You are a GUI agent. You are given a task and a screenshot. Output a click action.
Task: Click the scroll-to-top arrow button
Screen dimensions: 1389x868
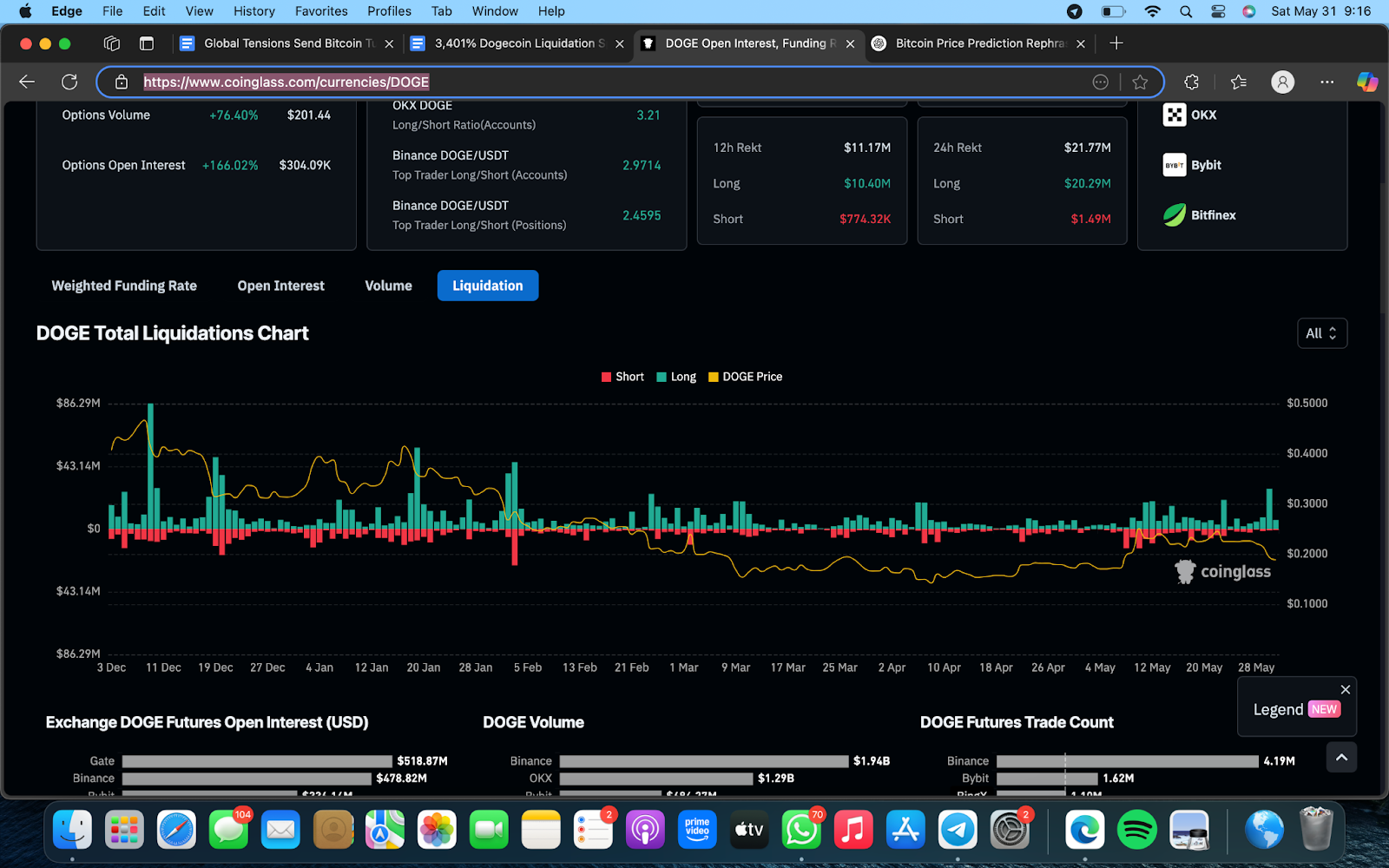[x=1341, y=758]
